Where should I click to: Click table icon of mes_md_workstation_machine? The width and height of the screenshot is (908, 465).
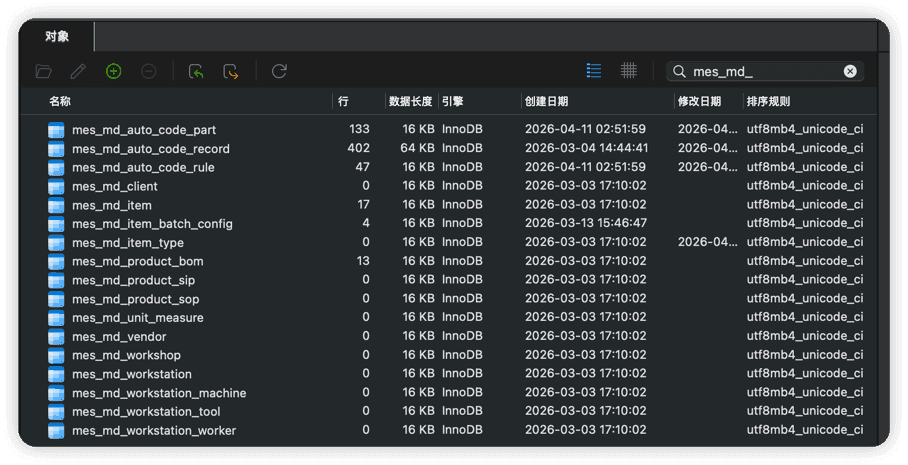(x=56, y=393)
